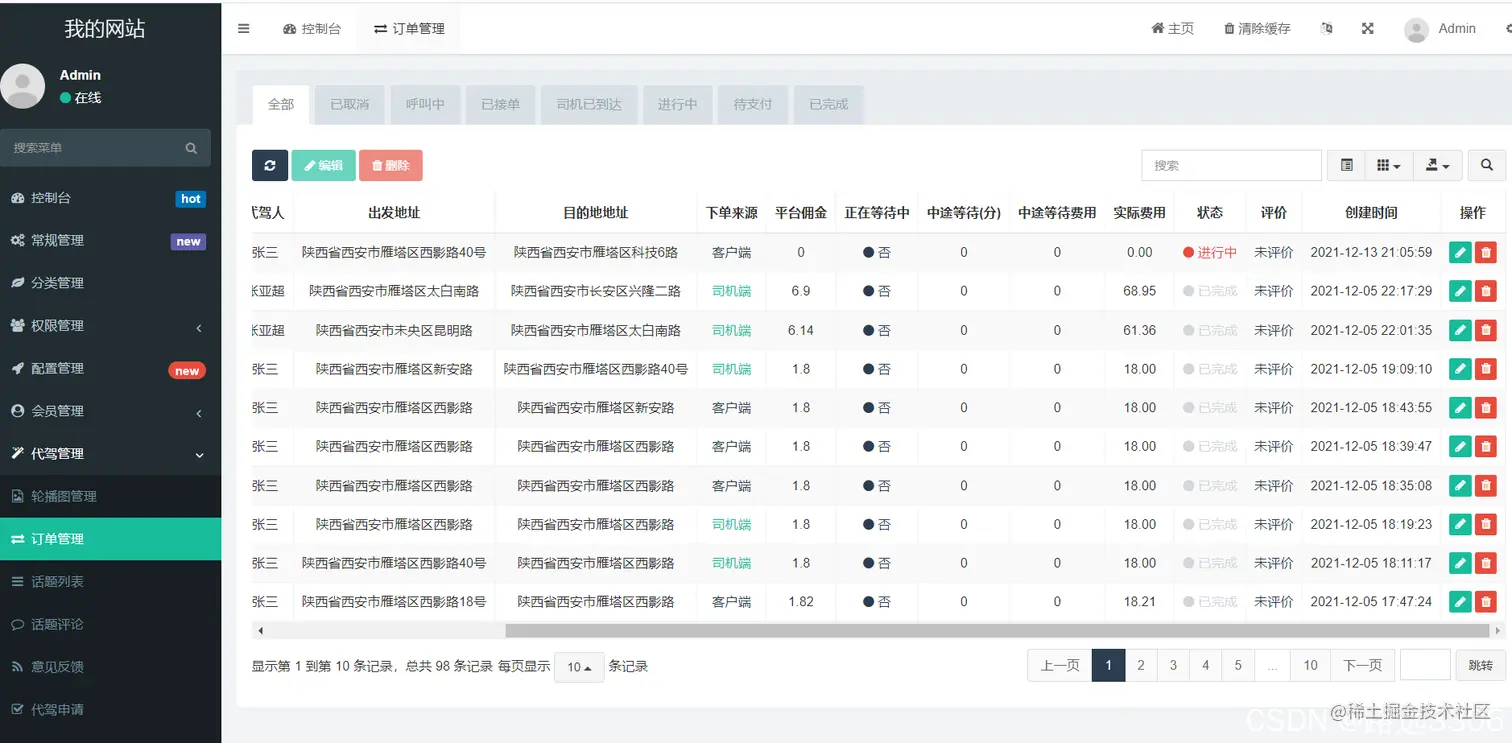Delete the order created 2021-12-05 18:19:23
The width and height of the screenshot is (1512, 743).
pos(1486,525)
